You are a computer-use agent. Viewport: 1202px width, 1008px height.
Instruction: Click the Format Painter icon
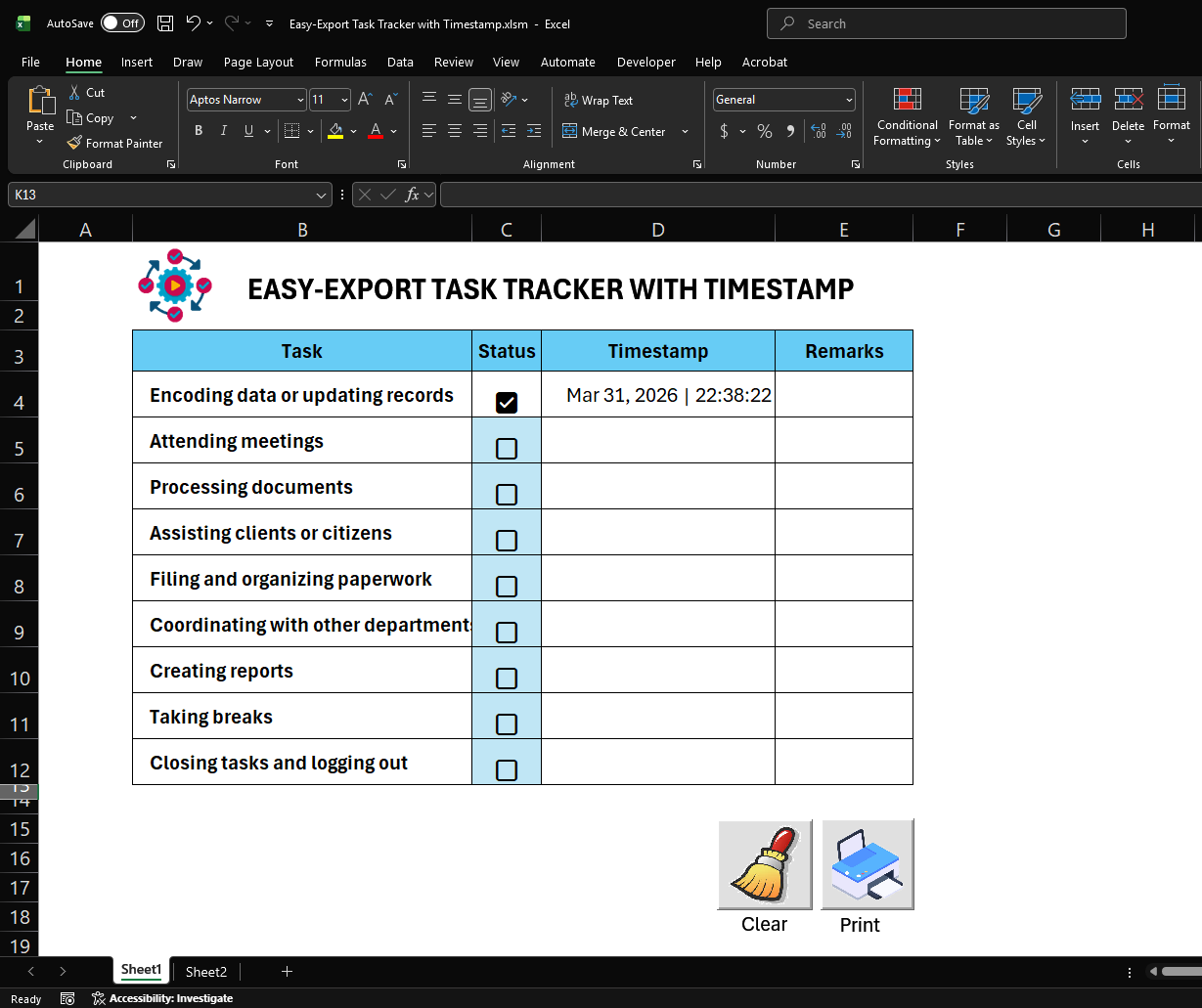(x=72, y=143)
